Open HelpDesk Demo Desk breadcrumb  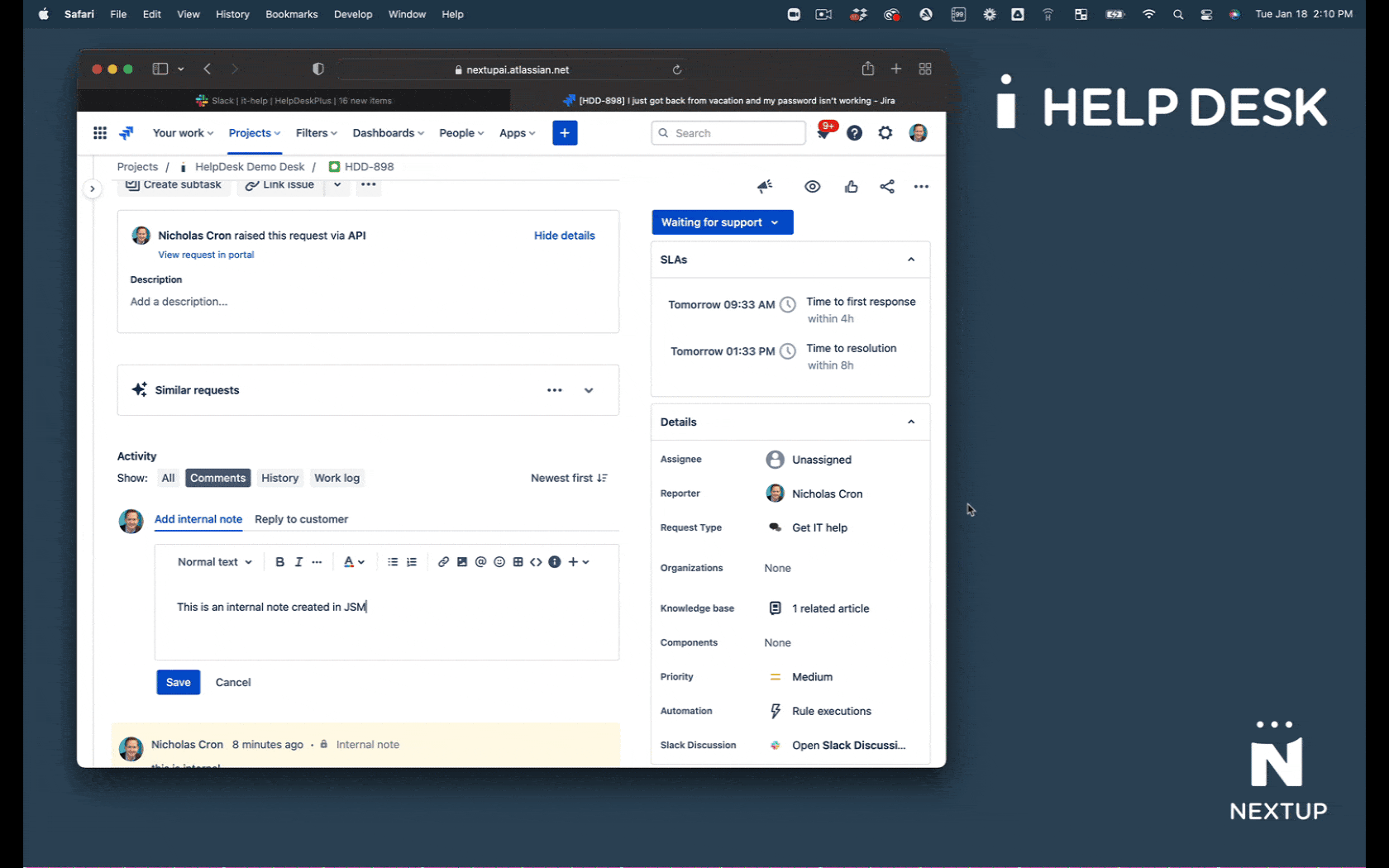pos(250,166)
